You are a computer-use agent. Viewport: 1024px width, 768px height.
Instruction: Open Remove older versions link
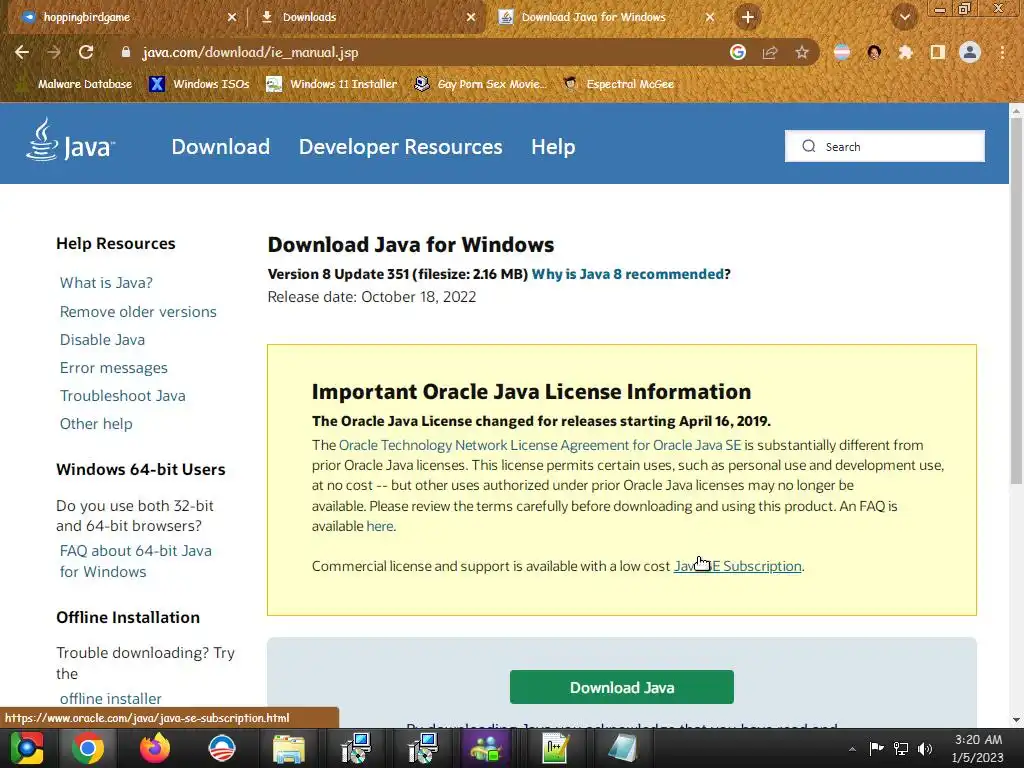[138, 312]
